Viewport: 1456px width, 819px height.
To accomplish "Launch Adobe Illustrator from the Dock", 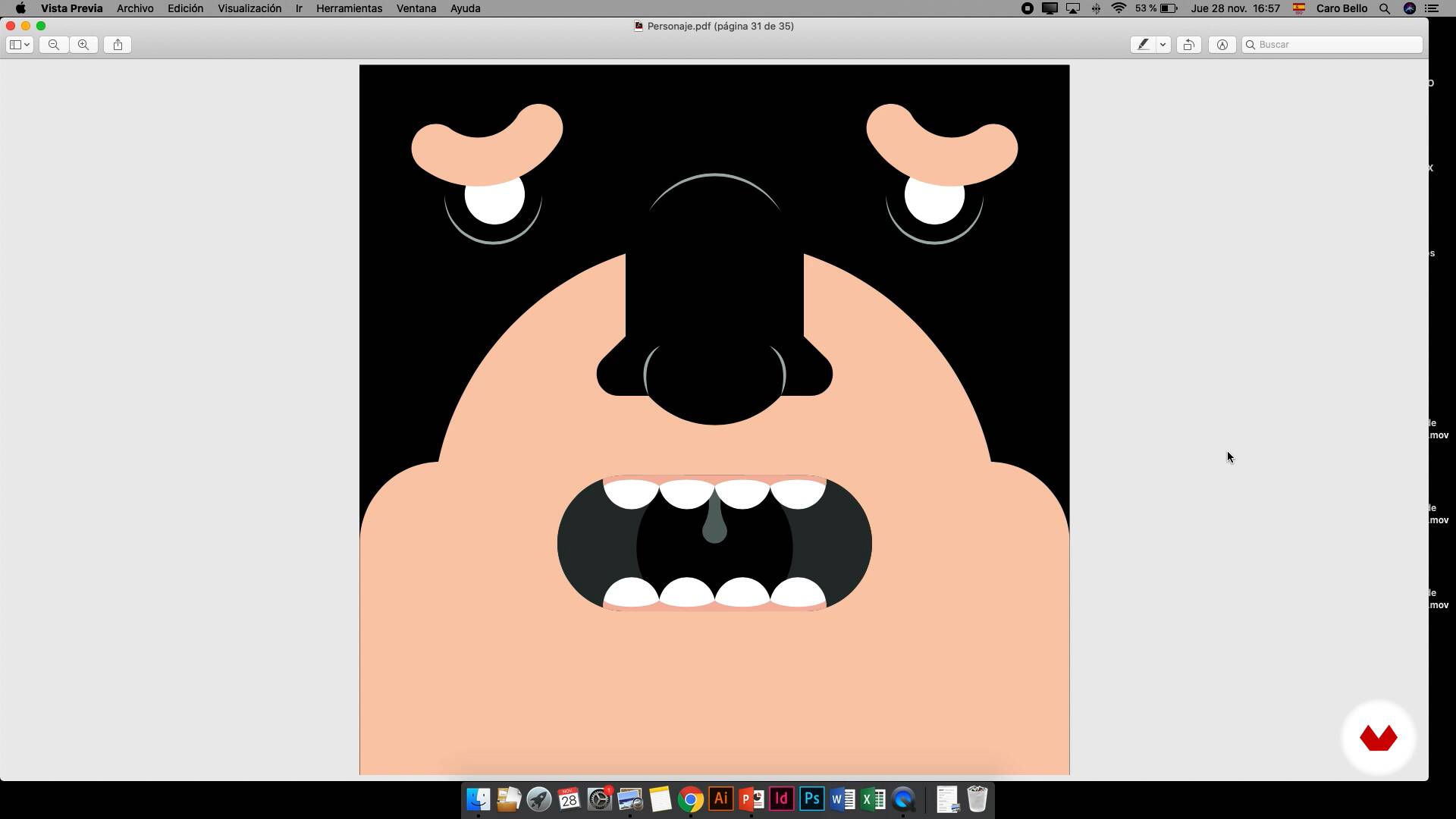I will click(721, 799).
